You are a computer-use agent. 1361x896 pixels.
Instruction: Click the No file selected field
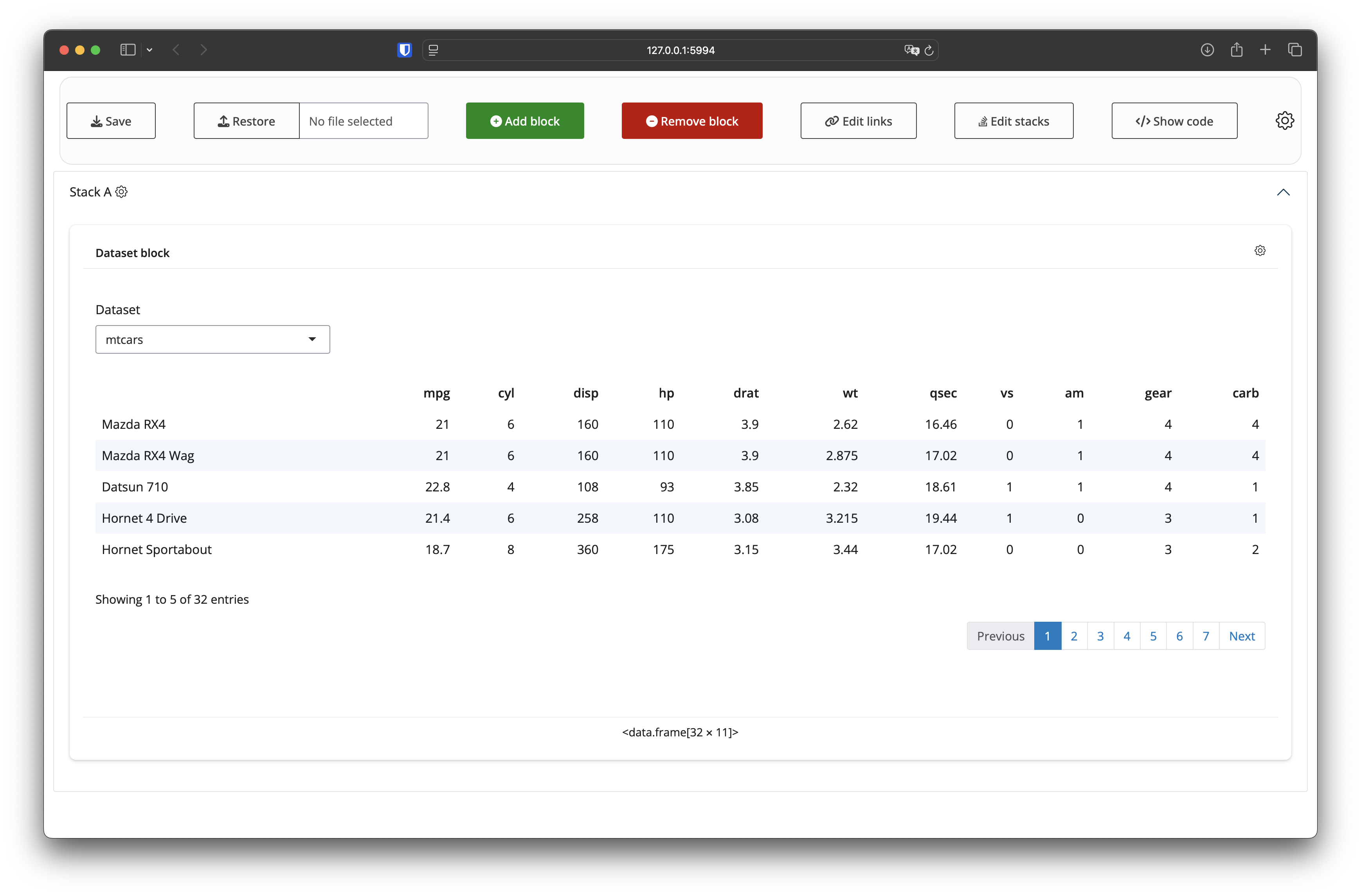363,121
